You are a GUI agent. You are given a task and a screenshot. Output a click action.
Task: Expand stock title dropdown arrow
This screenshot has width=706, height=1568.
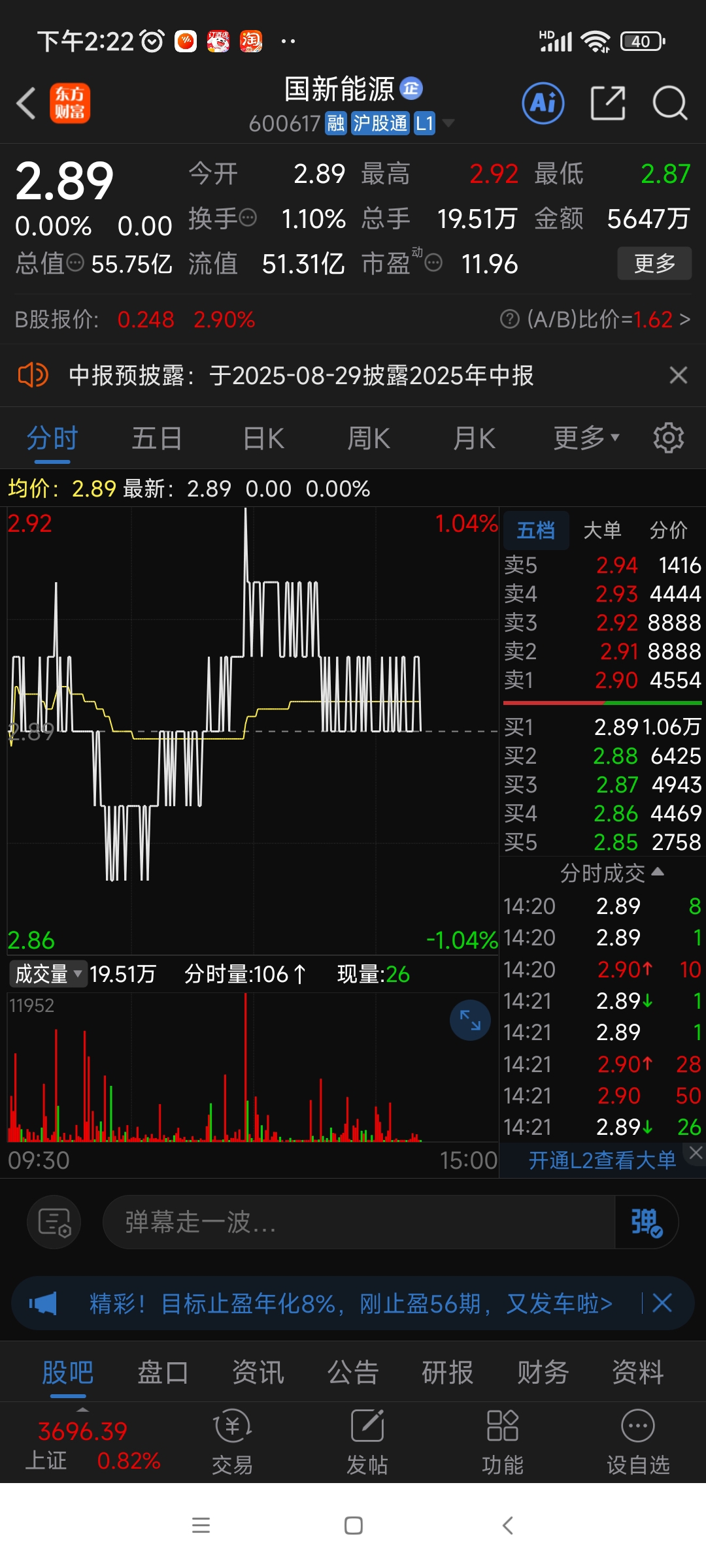(448, 123)
